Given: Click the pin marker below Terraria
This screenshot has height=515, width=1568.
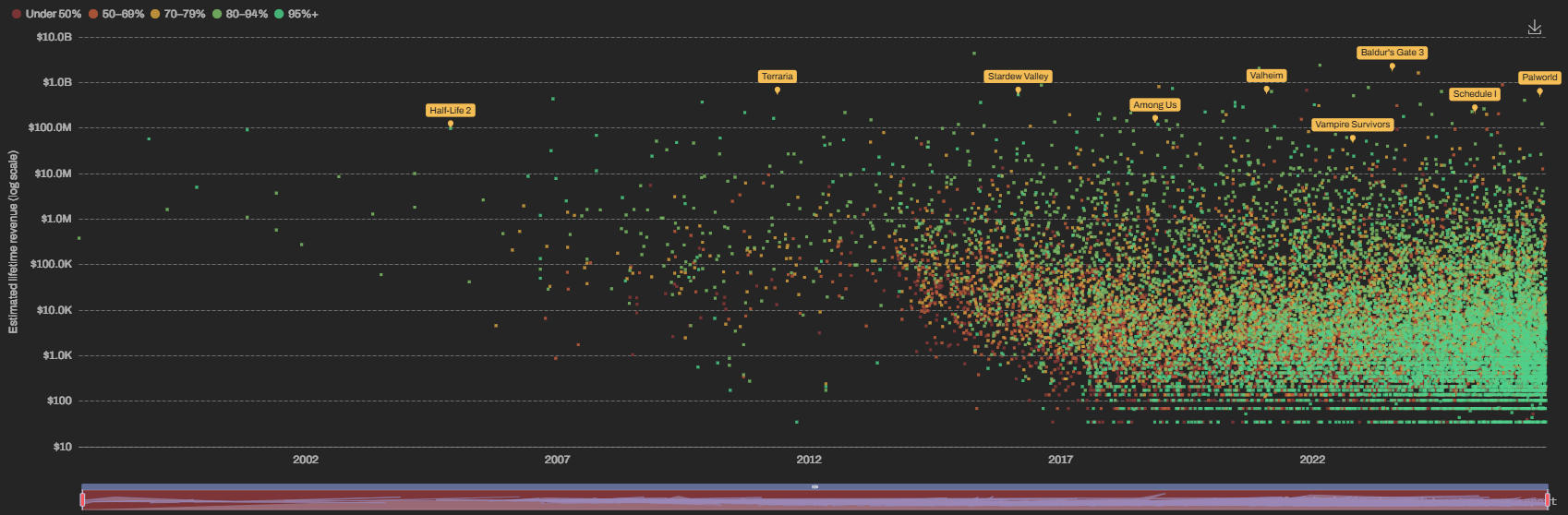Looking at the screenshot, I should coord(778,90).
